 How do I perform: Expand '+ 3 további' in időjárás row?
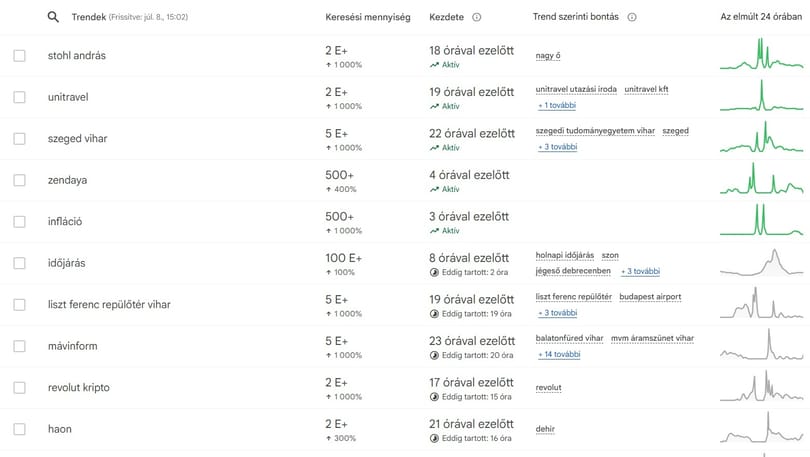pyautogui.click(x=641, y=271)
